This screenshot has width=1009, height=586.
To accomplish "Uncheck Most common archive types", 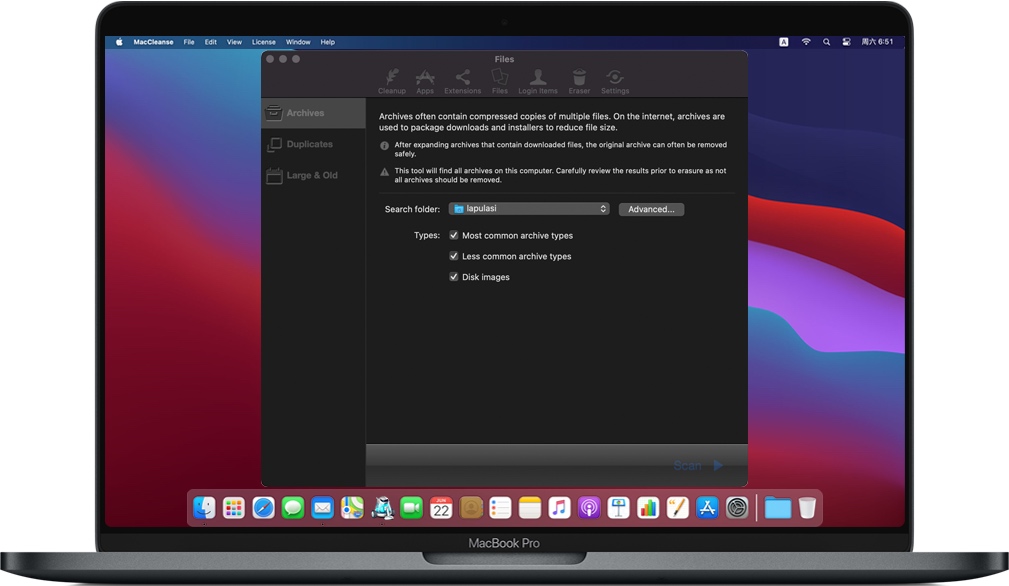I will point(454,236).
